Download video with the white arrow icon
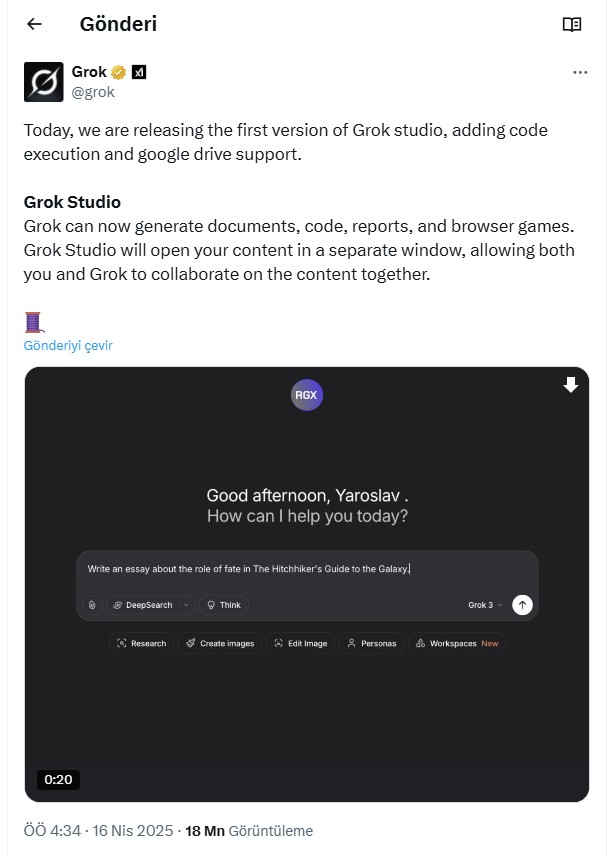The width and height of the screenshot is (607, 856). pos(570,385)
